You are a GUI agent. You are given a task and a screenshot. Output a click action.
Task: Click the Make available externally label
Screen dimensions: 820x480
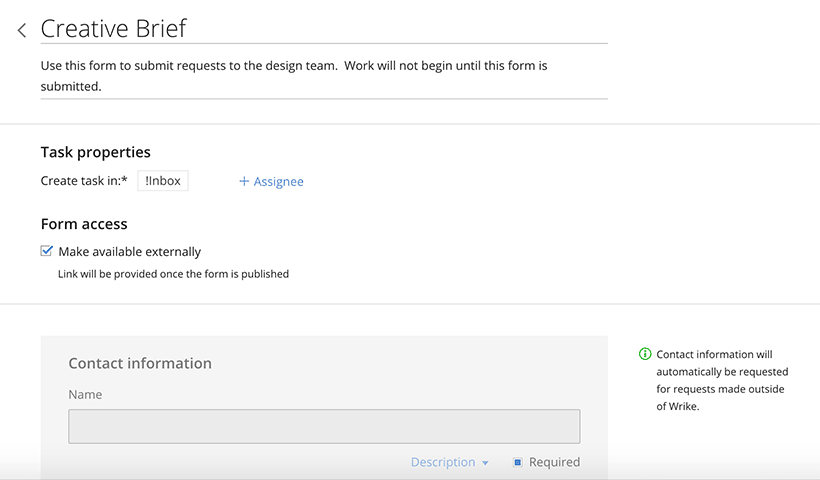click(130, 252)
